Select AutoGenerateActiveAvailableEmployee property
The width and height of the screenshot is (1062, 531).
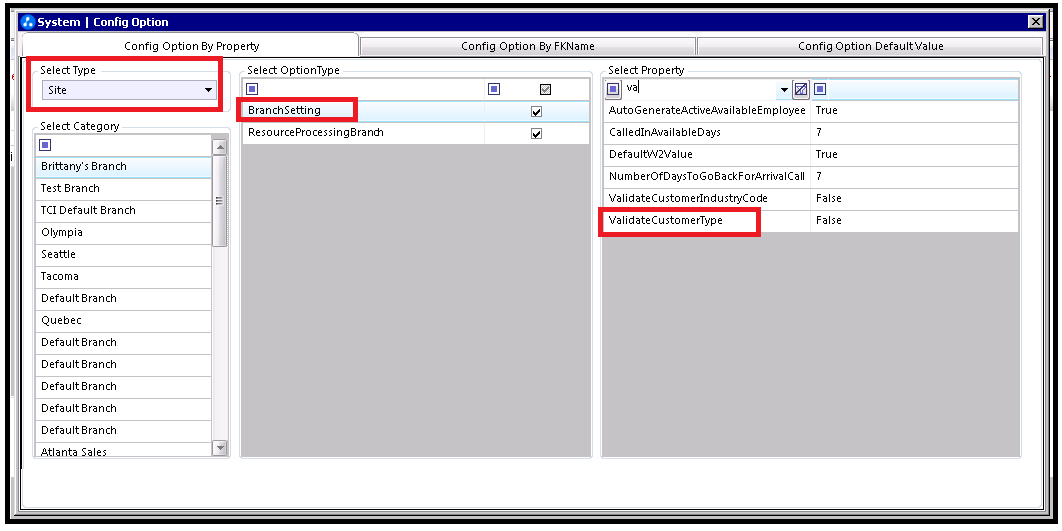pos(706,110)
